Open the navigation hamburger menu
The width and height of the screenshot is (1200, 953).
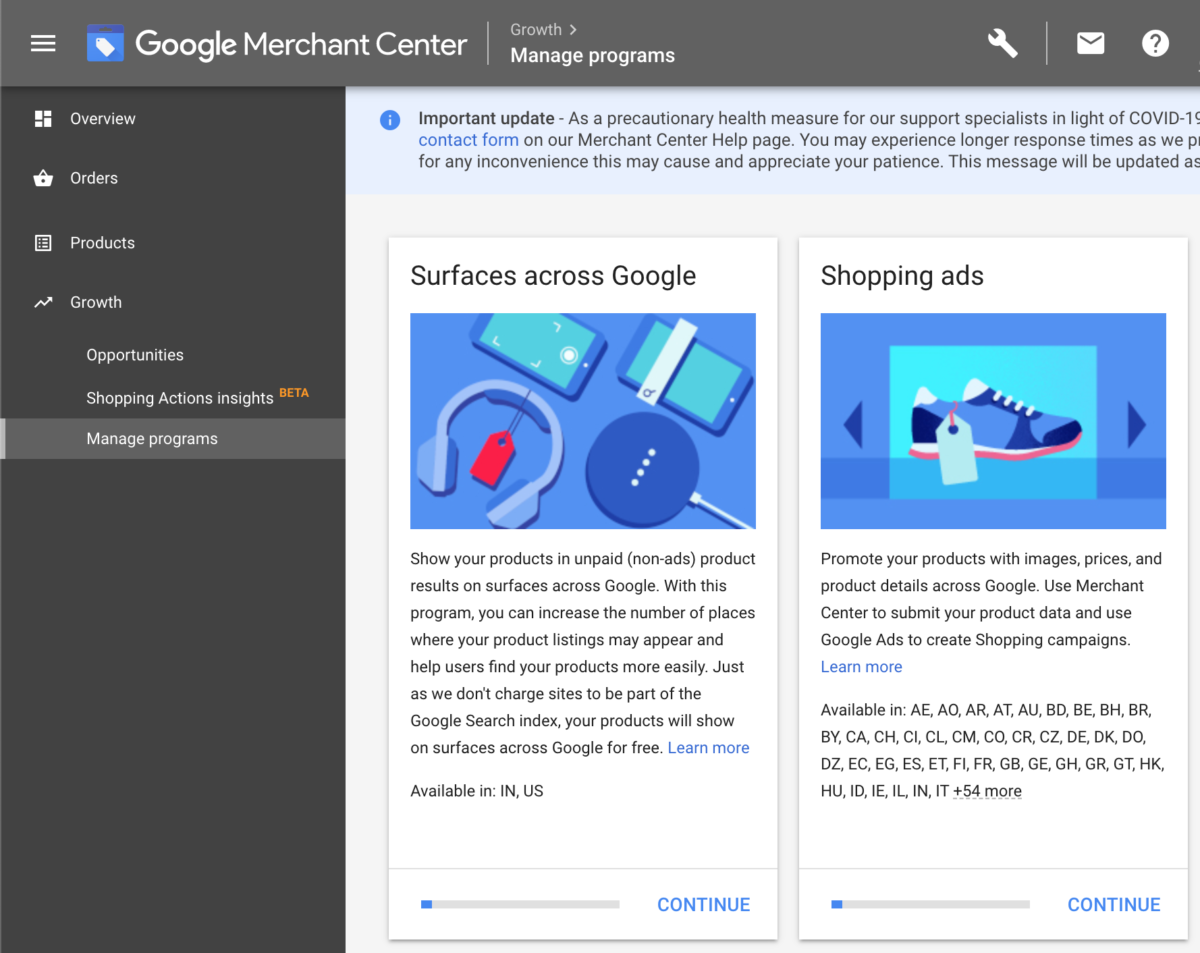pyautogui.click(x=42, y=42)
